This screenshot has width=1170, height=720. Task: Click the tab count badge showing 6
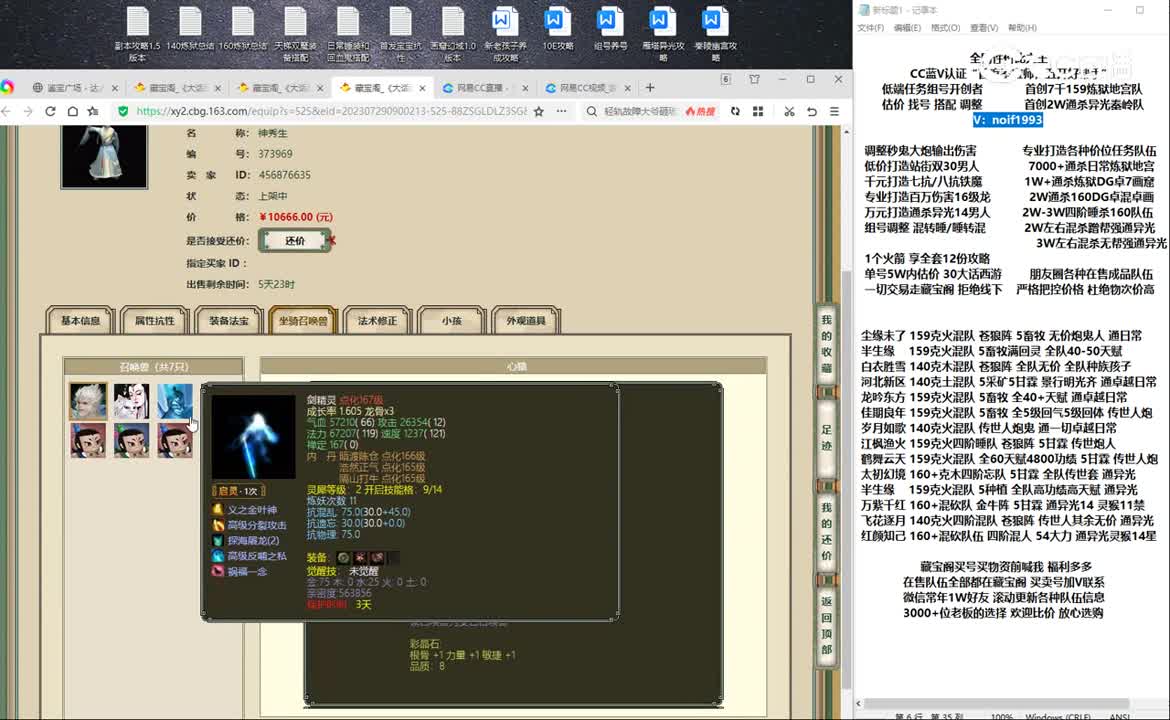pyautogui.click(x=725, y=79)
